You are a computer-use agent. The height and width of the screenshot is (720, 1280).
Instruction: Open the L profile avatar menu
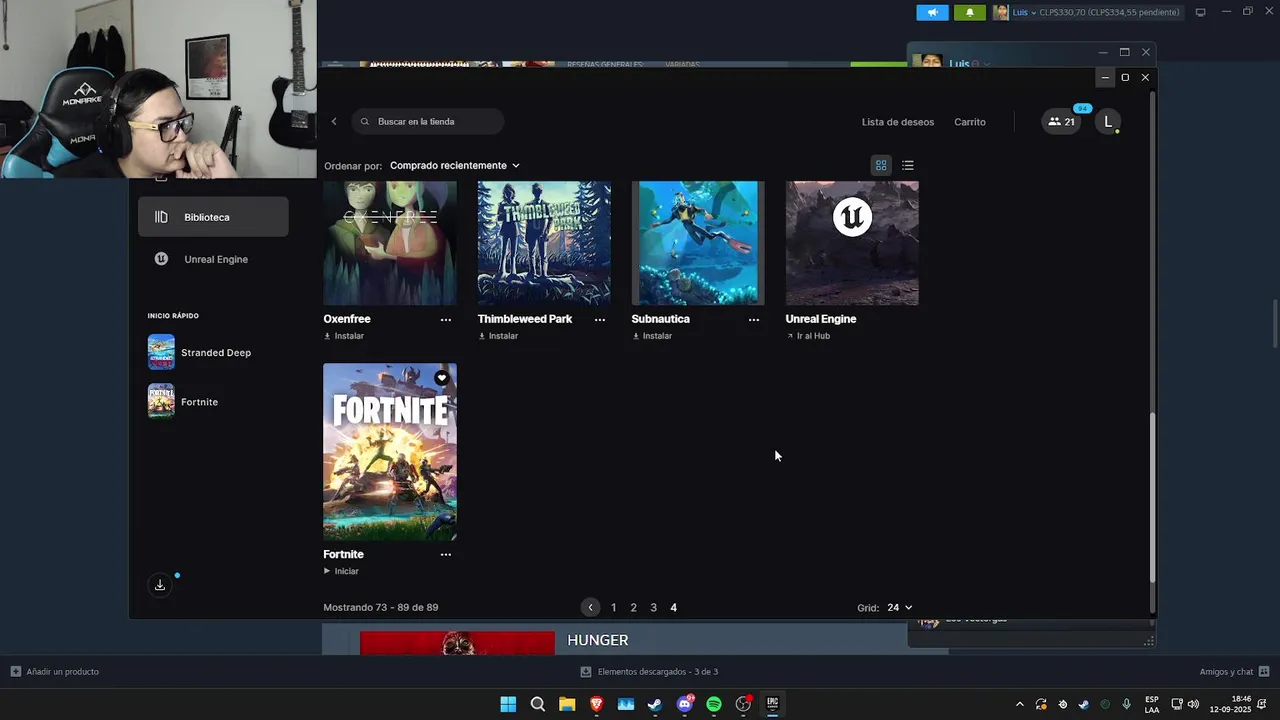(1107, 122)
